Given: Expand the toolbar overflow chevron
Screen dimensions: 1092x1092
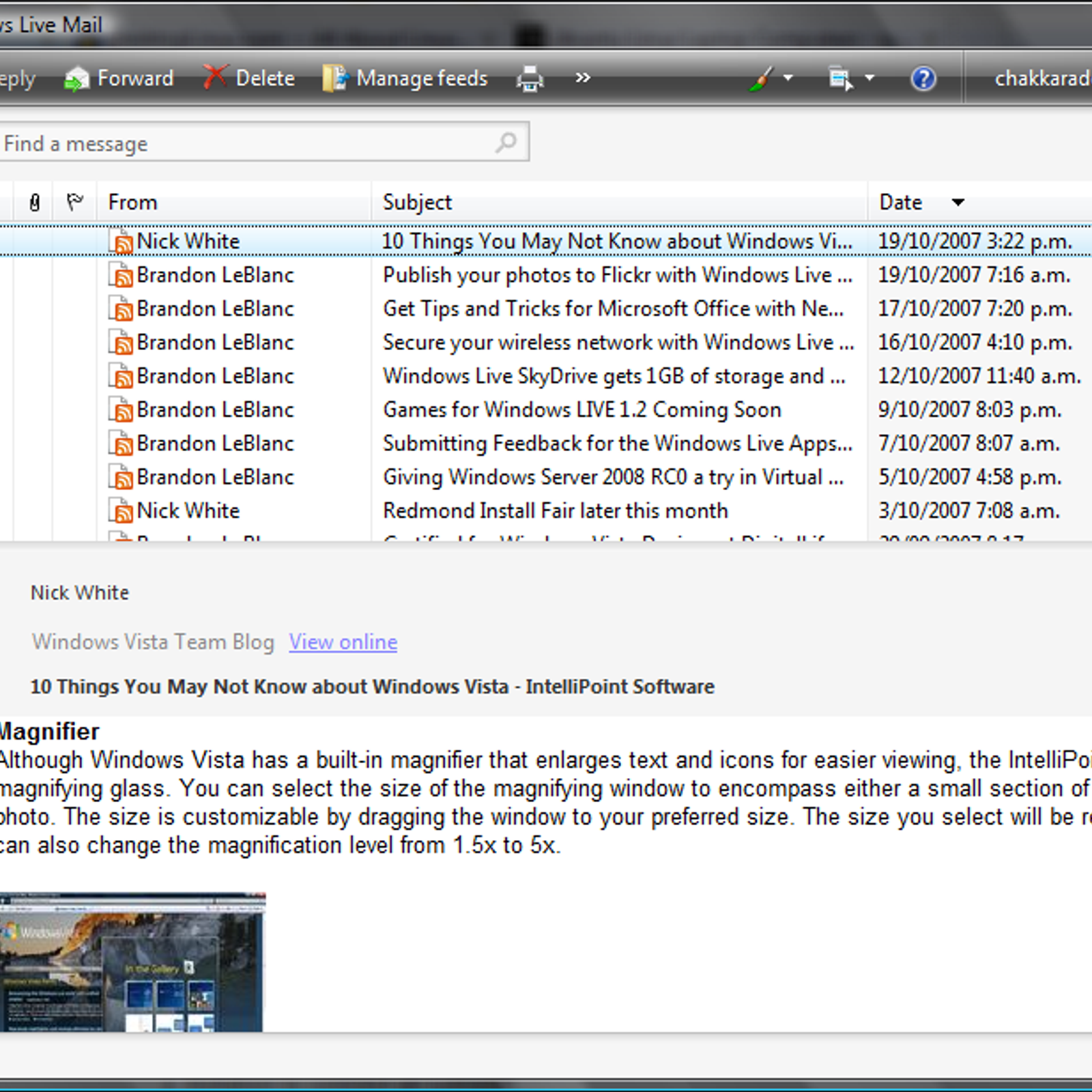Looking at the screenshot, I should coord(582,78).
